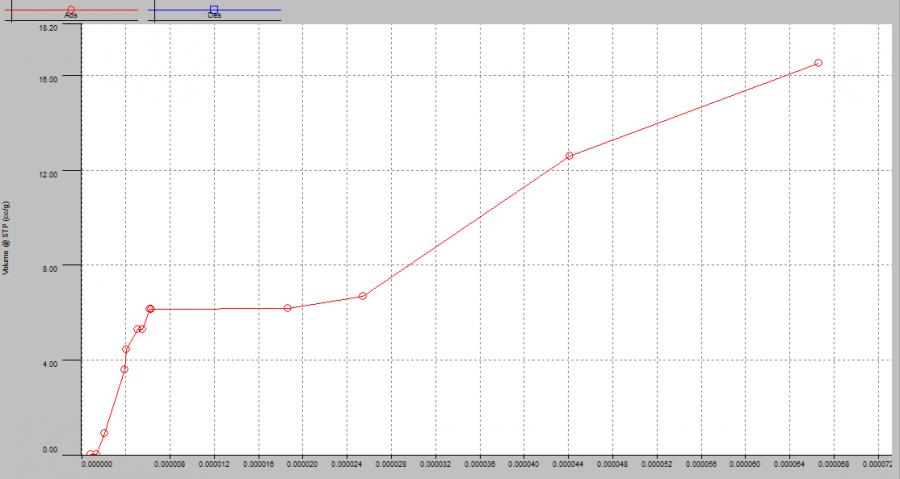Screen dimensions: 900x479
Task: Click the red circle Ads legend marker
Action: point(71,10)
